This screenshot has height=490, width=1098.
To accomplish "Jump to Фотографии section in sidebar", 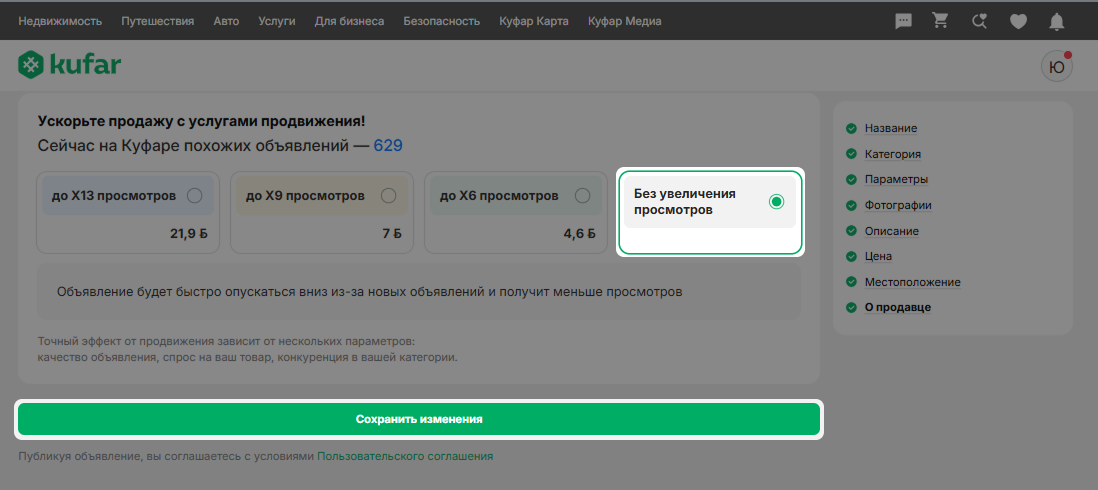I will pos(898,205).
